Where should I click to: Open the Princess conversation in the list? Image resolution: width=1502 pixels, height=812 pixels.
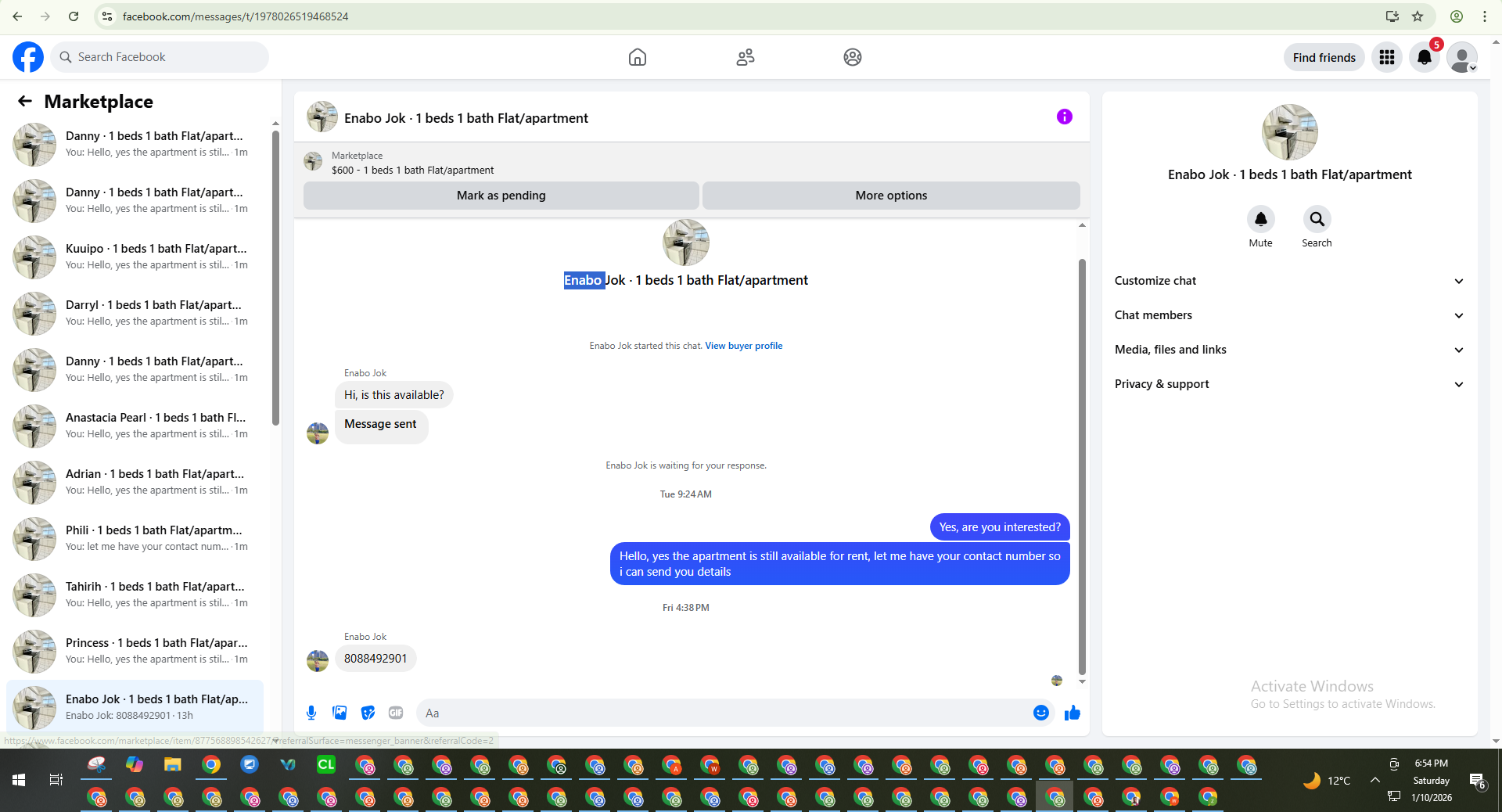pyautogui.click(x=135, y=651)
